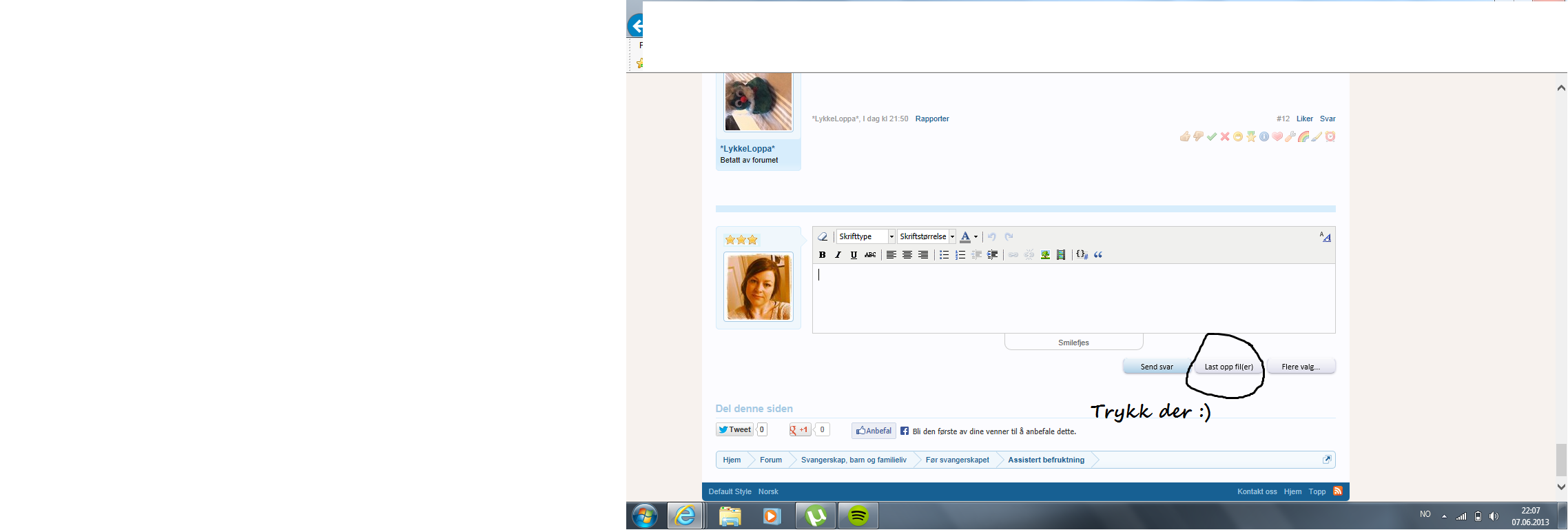The width and height of the screenshot is (1568, 530).
Task: Click the insert image icon
Action: [1045, 255]
